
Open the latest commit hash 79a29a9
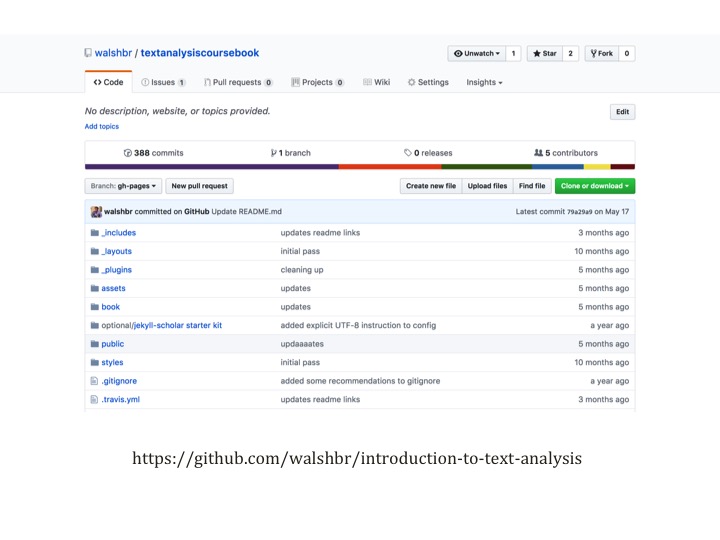pyautogui.click(x=579, y=212)
